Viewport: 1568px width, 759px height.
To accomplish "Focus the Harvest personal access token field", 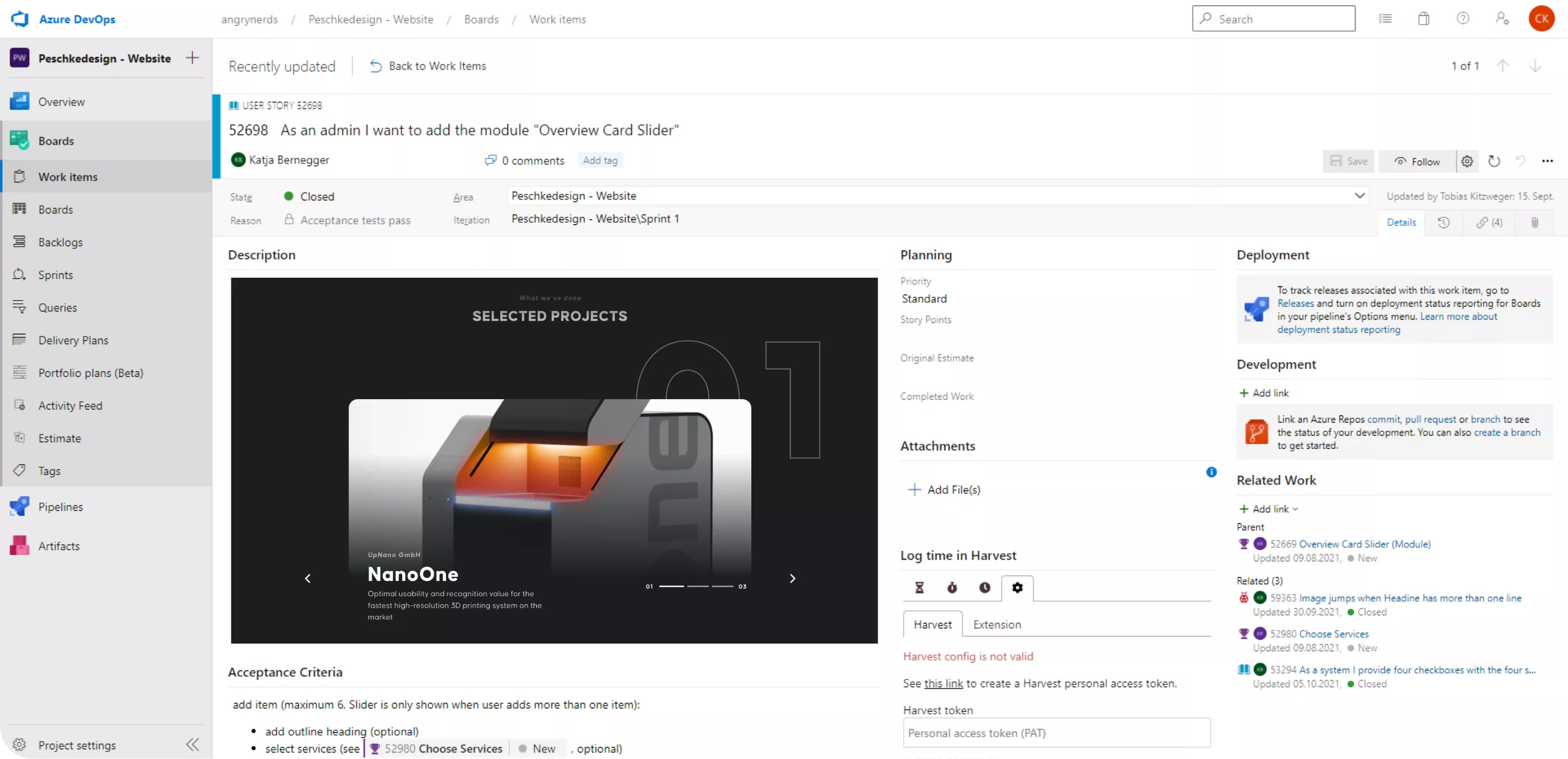I will (1056, 733).
